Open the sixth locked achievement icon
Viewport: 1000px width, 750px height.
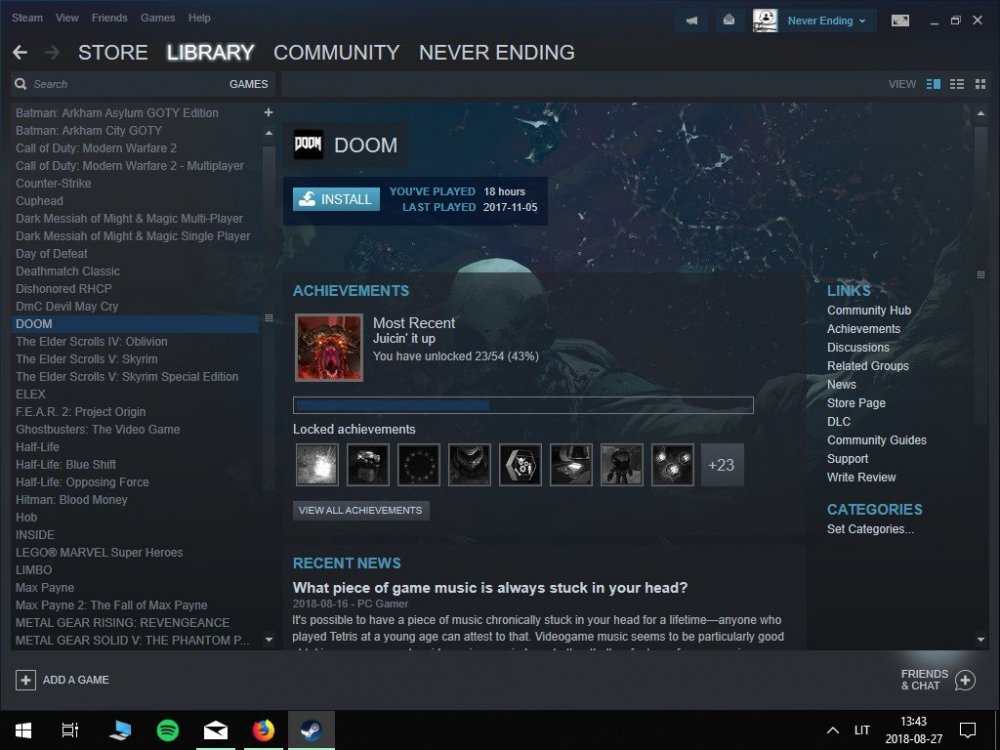coord(571,465)
